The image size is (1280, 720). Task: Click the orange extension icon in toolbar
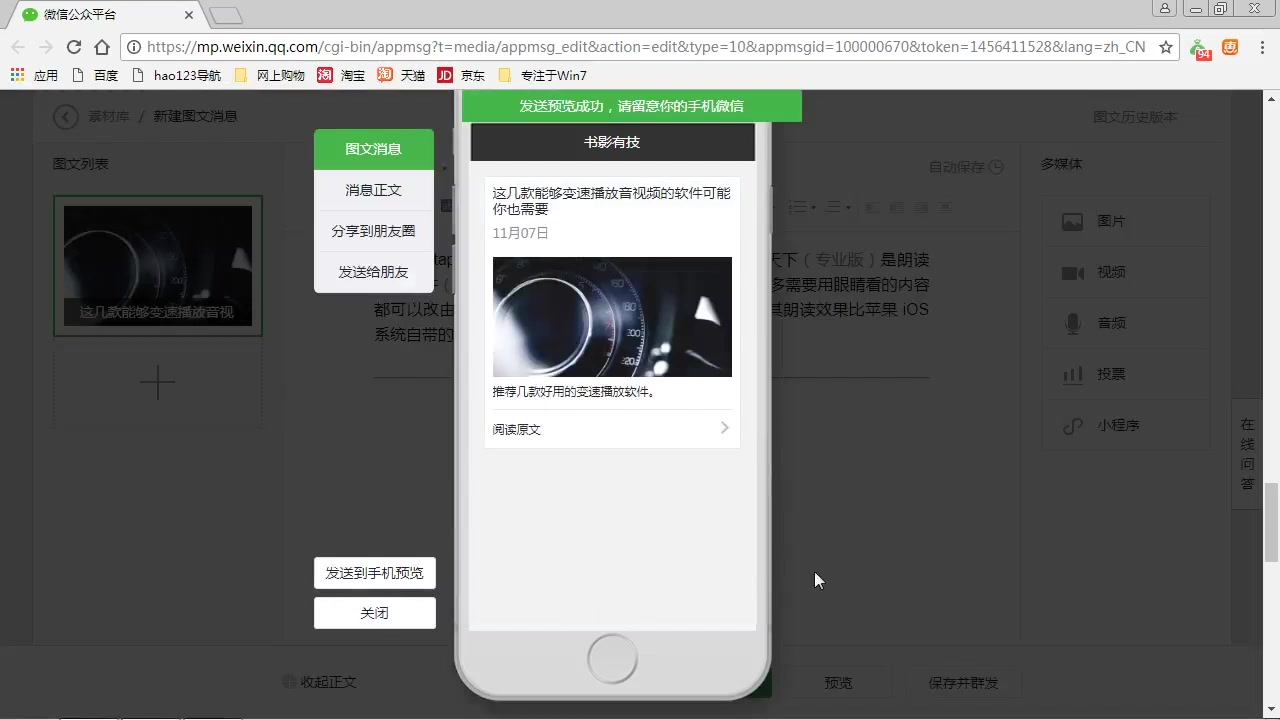pyautogui.click(x=1230, y=47)
